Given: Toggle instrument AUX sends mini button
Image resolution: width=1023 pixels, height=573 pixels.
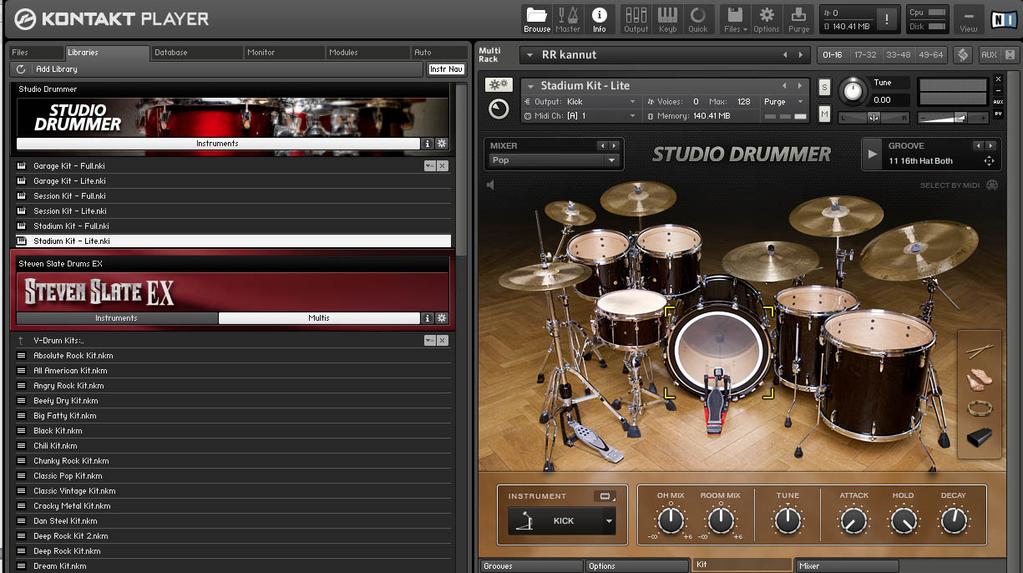Looking at the screenshot, I should coord(998,102).
